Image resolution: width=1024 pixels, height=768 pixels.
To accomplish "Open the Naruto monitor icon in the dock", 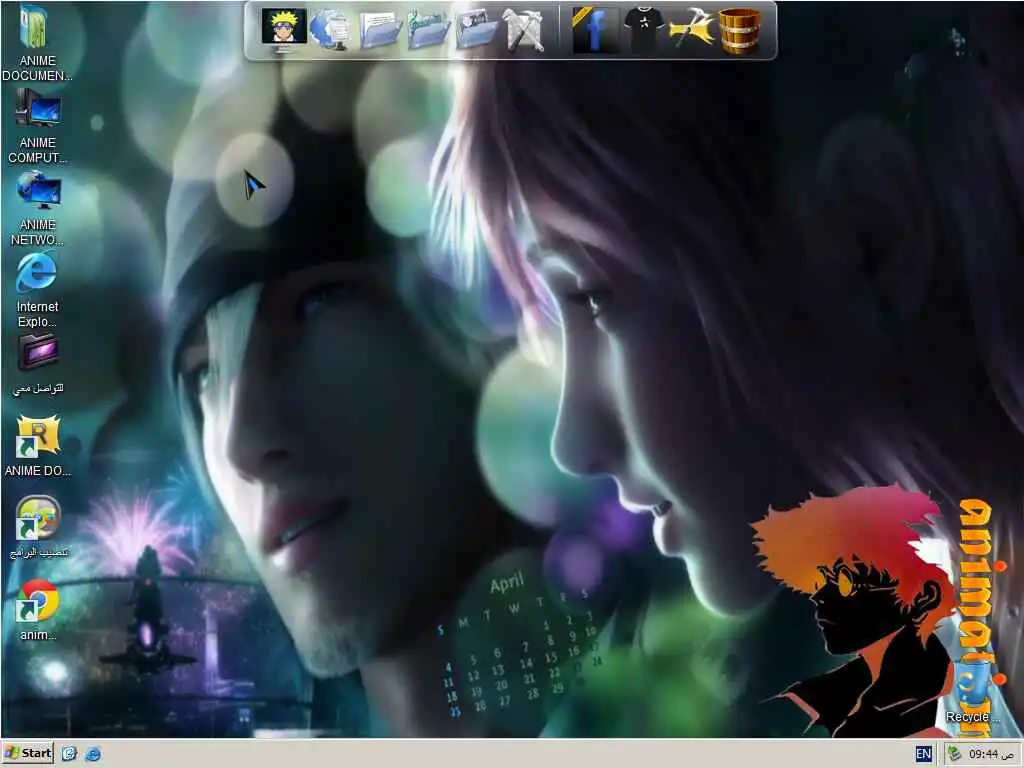I will pyautogui.click(x=284, y=29).
